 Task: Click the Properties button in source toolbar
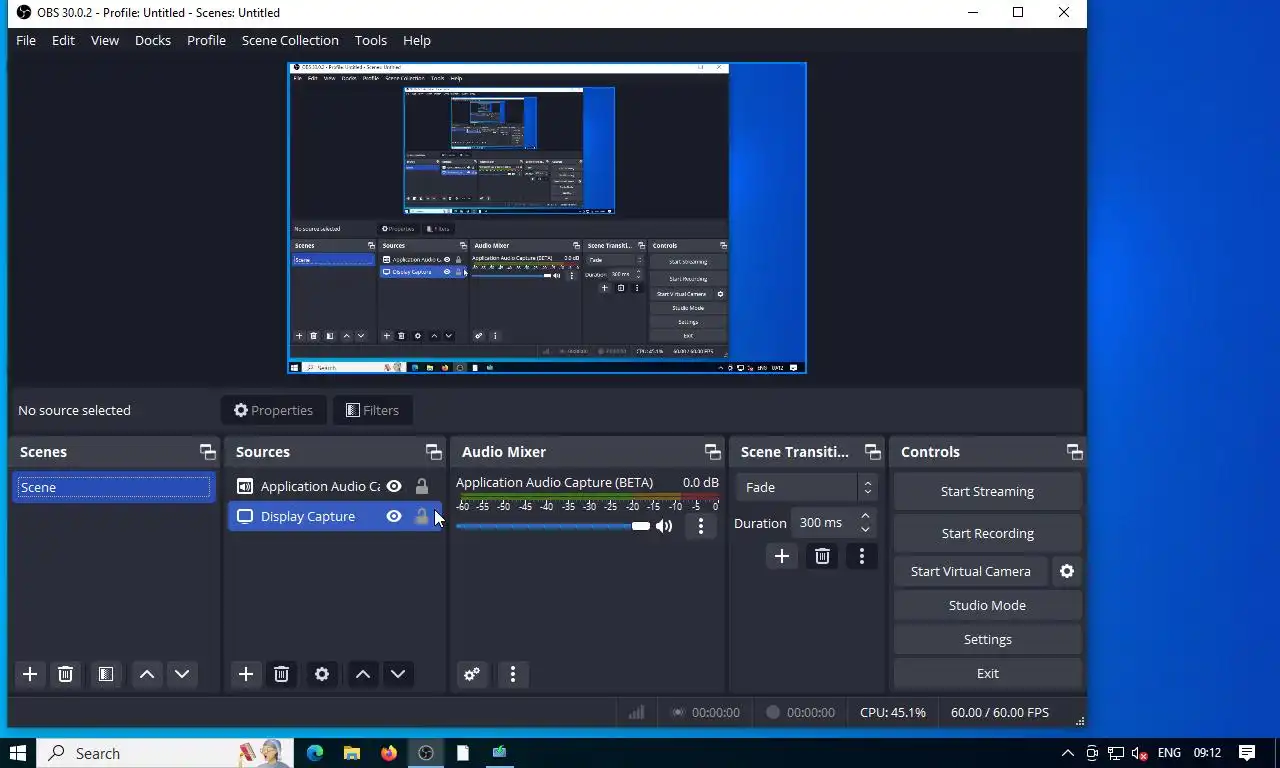(273, 410)
